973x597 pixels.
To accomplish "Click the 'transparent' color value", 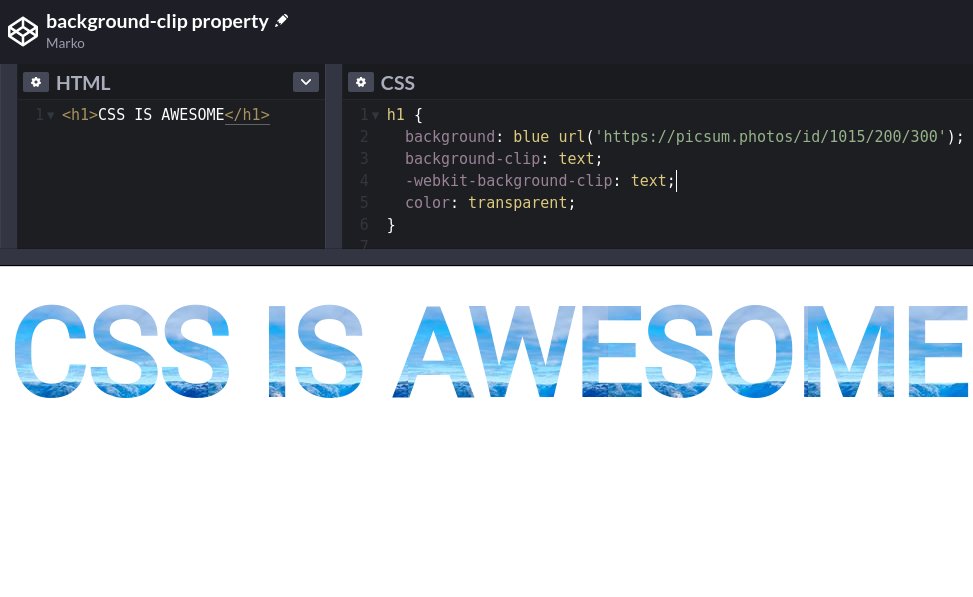I will [518, 203].
